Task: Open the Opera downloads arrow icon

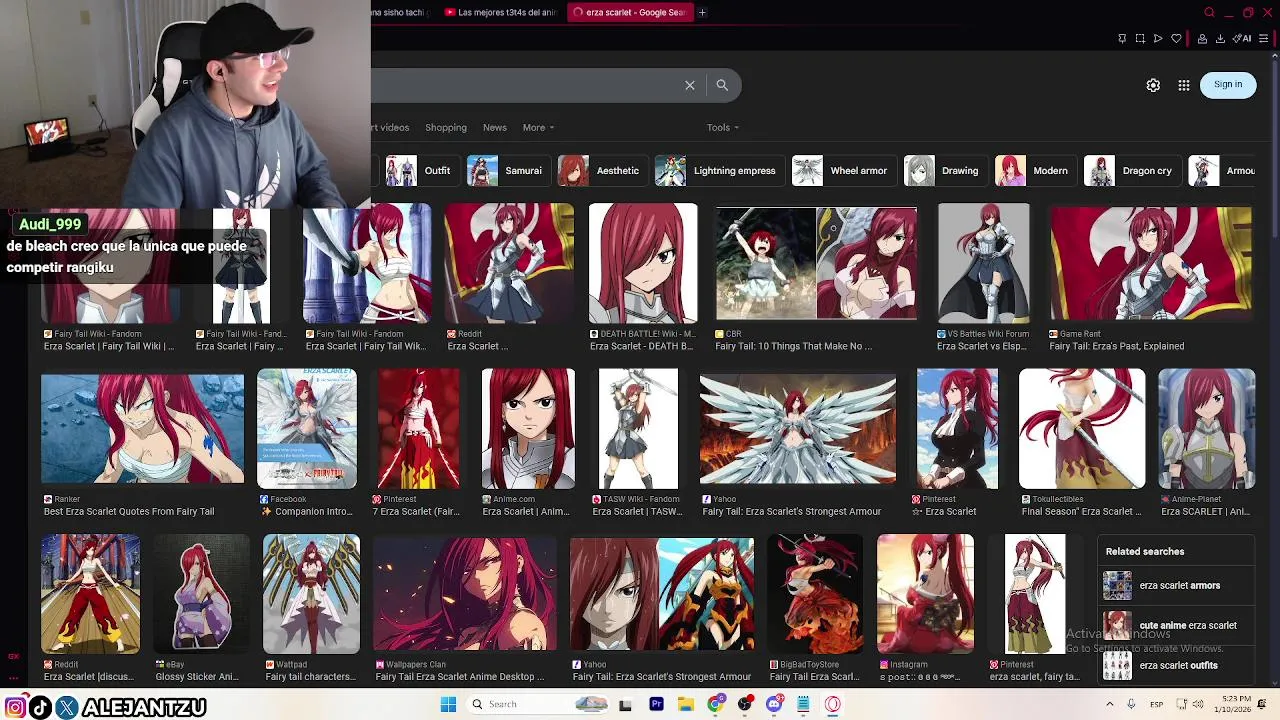Action: point(1220,39)
